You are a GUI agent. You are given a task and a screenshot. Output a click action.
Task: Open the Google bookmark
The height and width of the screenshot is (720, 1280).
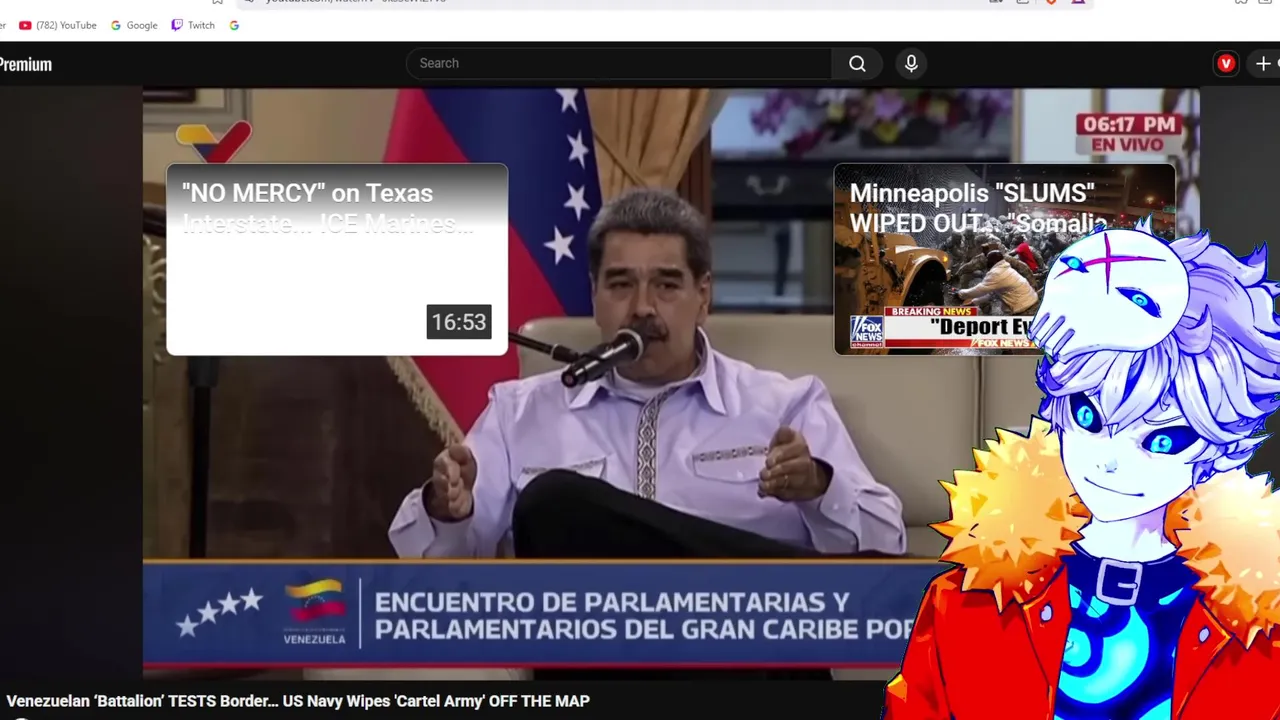pos(134,25)
